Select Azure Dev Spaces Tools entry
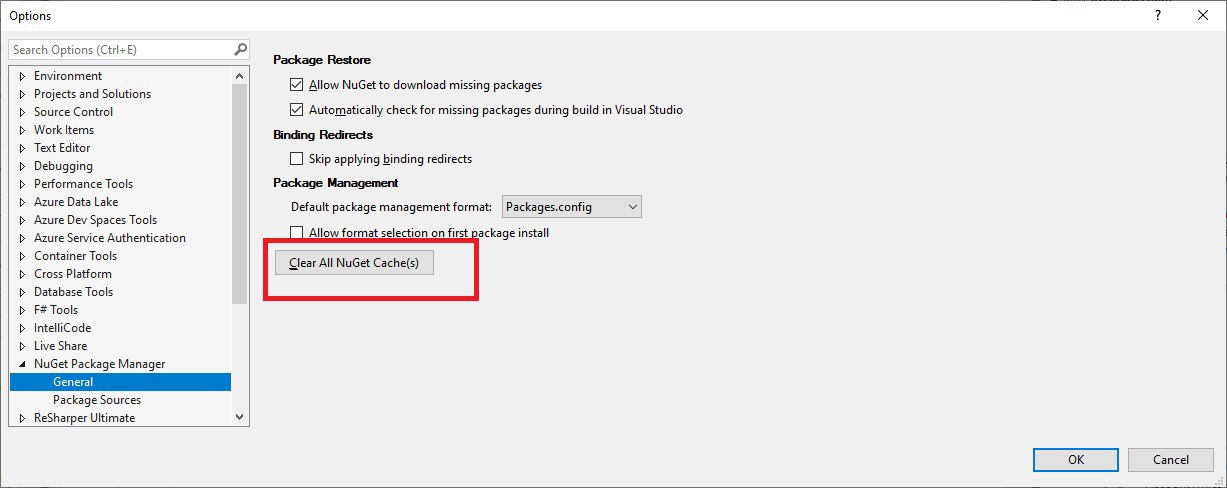Screen dimensions: 1227x488 coord(95,220)
